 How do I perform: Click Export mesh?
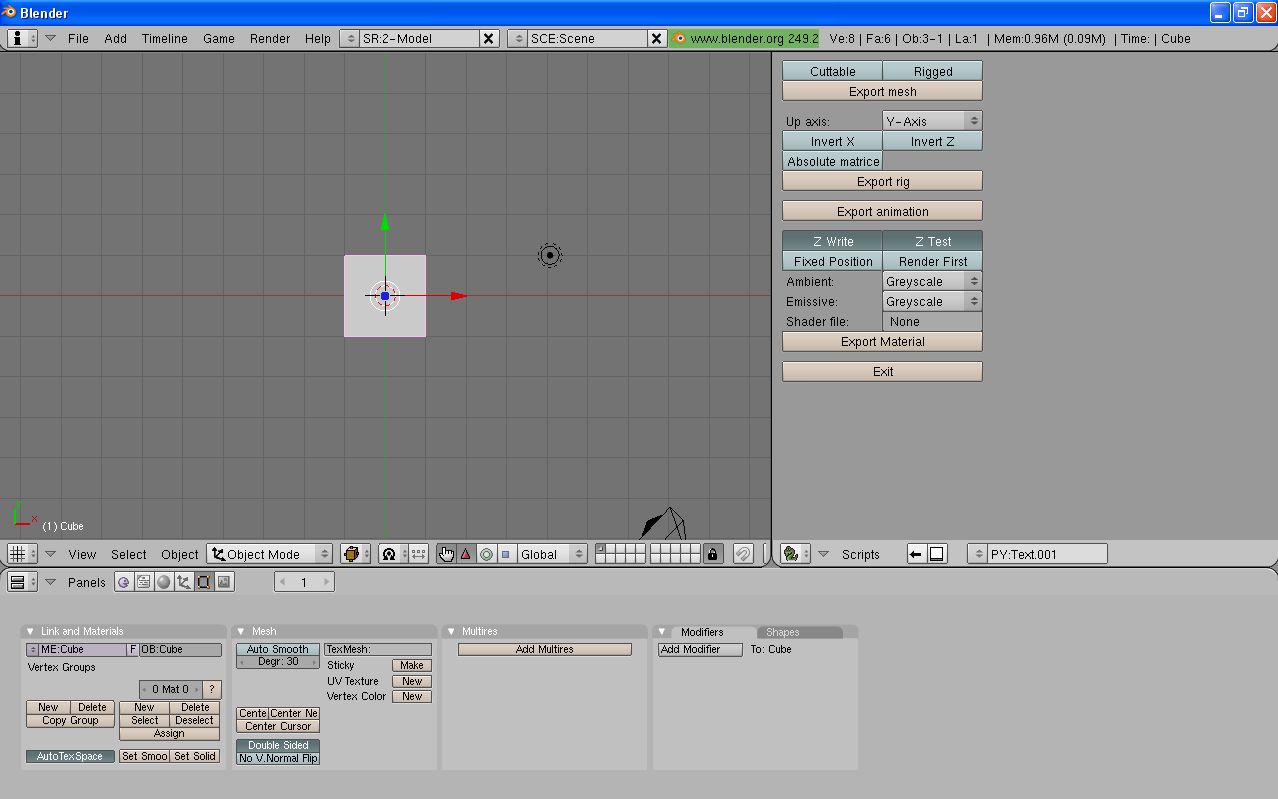pyautogui.click(x=882, y=91)
